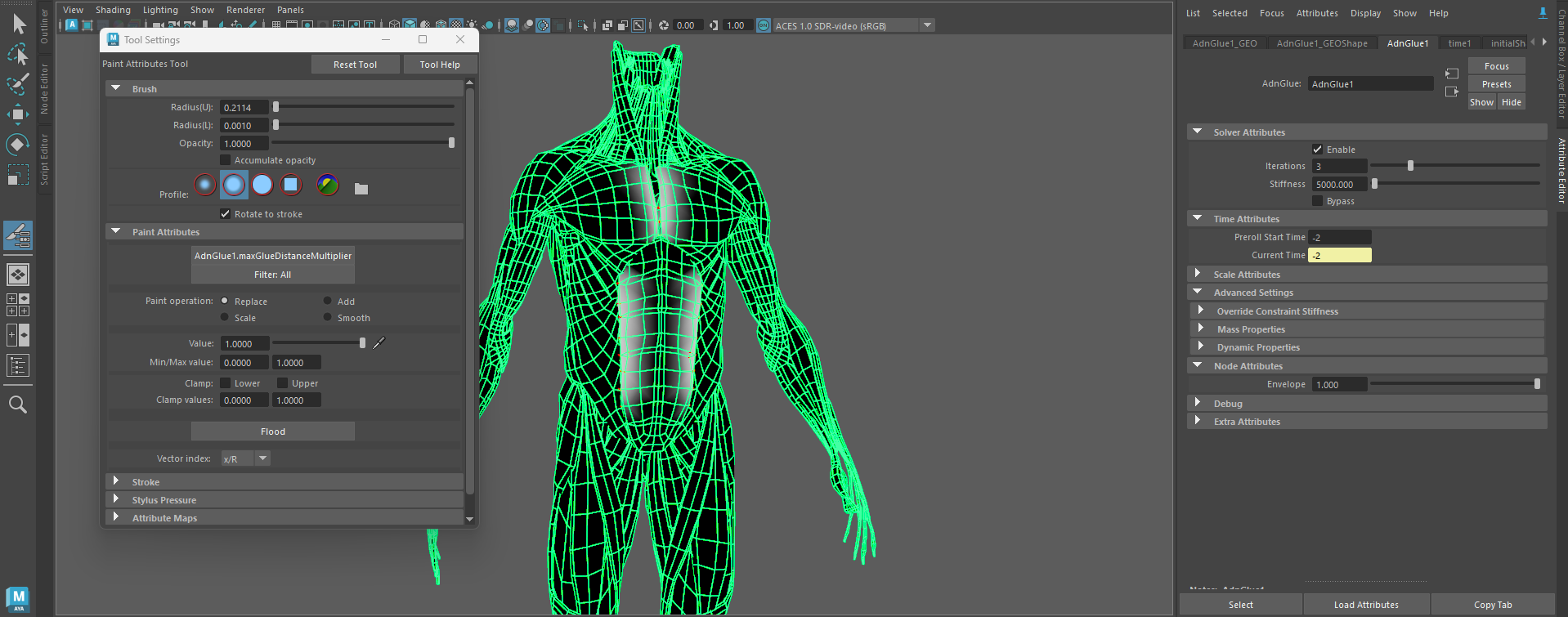Pick the Move tool in toolbox

(x=18, y=114)
